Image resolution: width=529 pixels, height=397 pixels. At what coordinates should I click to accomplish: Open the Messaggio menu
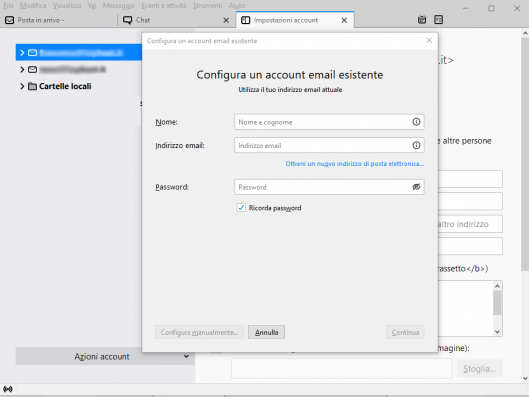(x=119, y=5)
